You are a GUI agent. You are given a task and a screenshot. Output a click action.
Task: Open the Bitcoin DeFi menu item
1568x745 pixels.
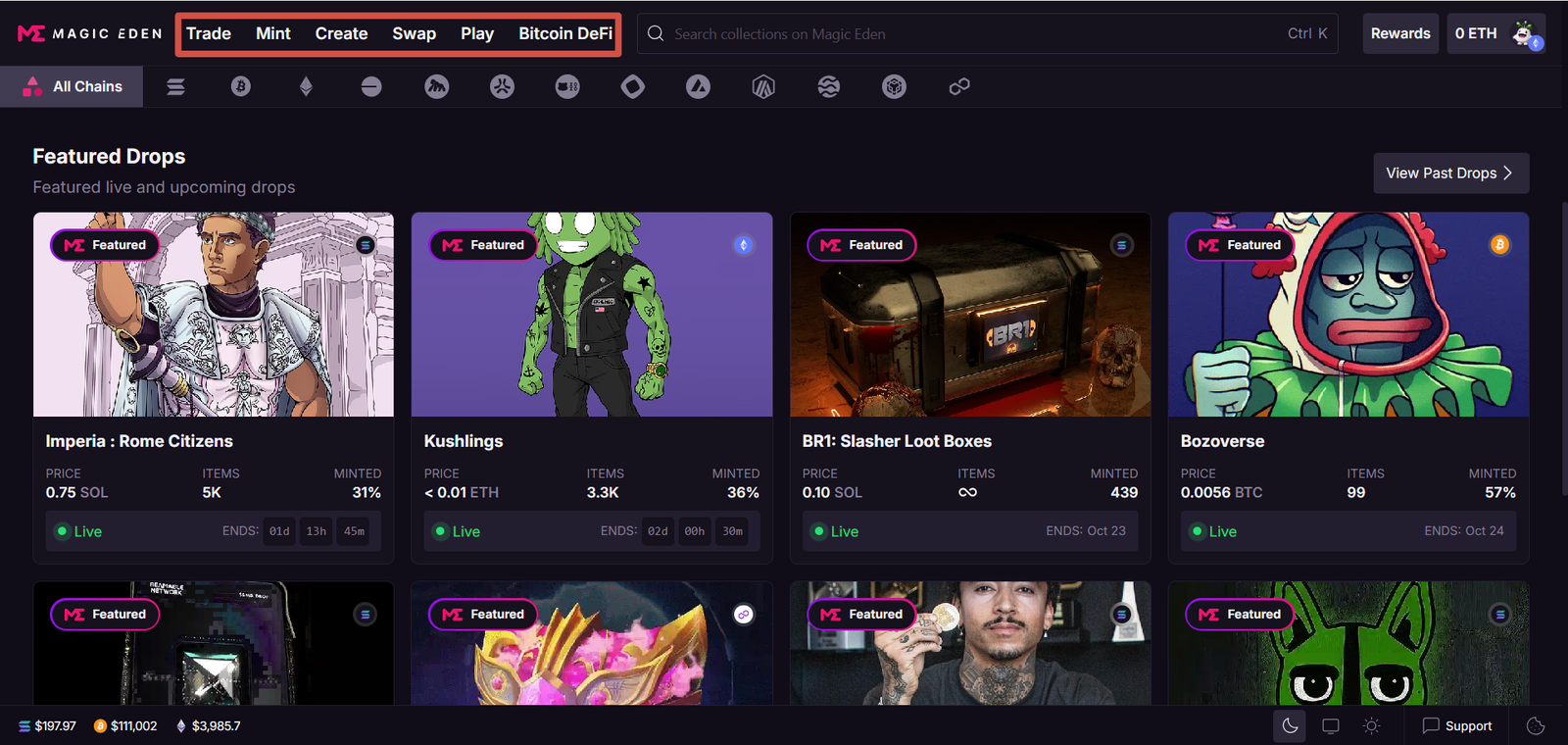coord(565,33)
